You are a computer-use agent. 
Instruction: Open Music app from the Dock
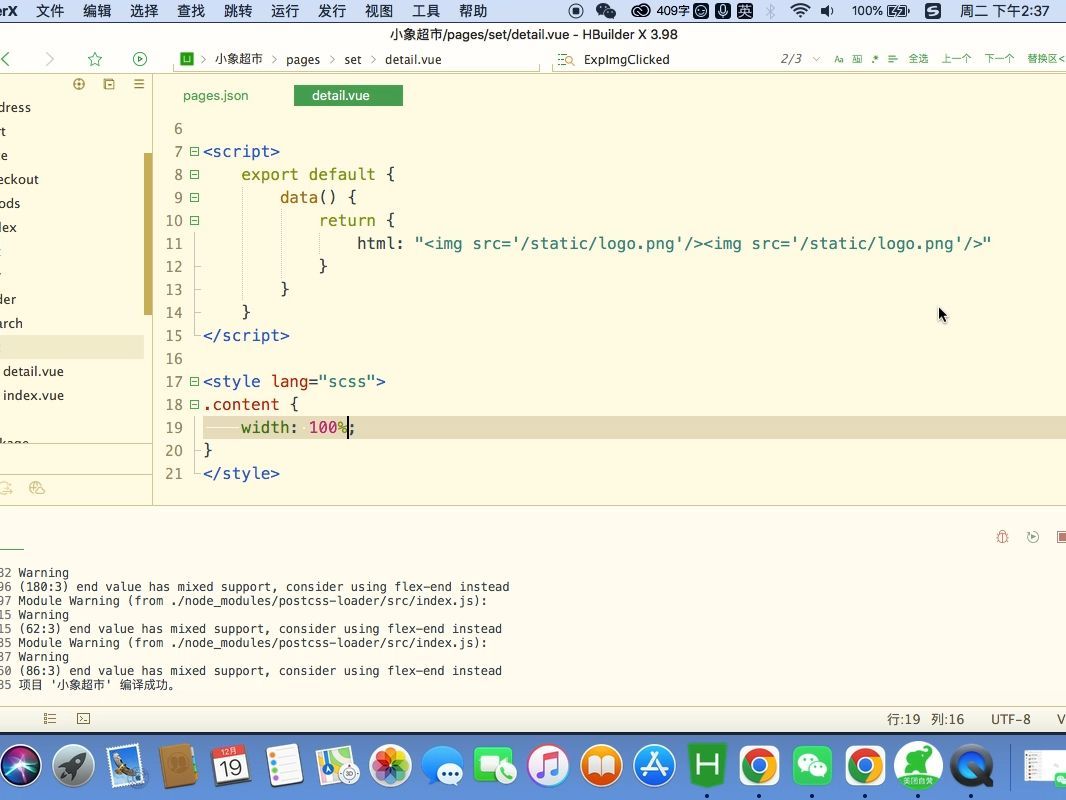(x=548, y=766)
